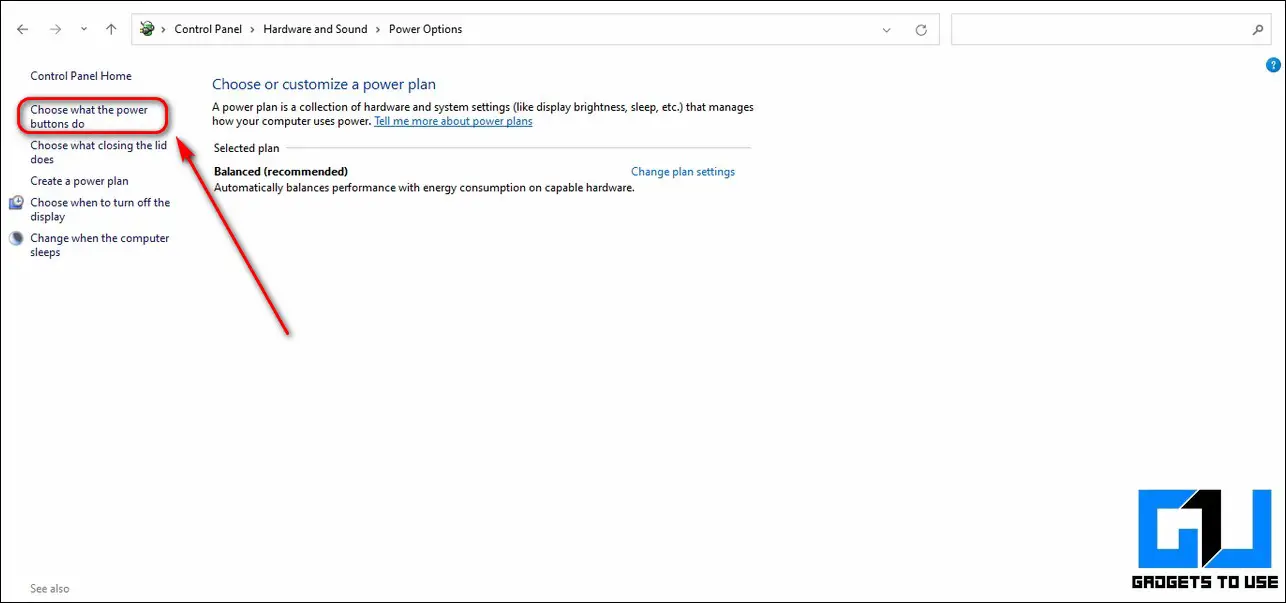Viewport: 1286px width, 603px height.
Task: Refresh the Power Options page
Action: point(921,30)
